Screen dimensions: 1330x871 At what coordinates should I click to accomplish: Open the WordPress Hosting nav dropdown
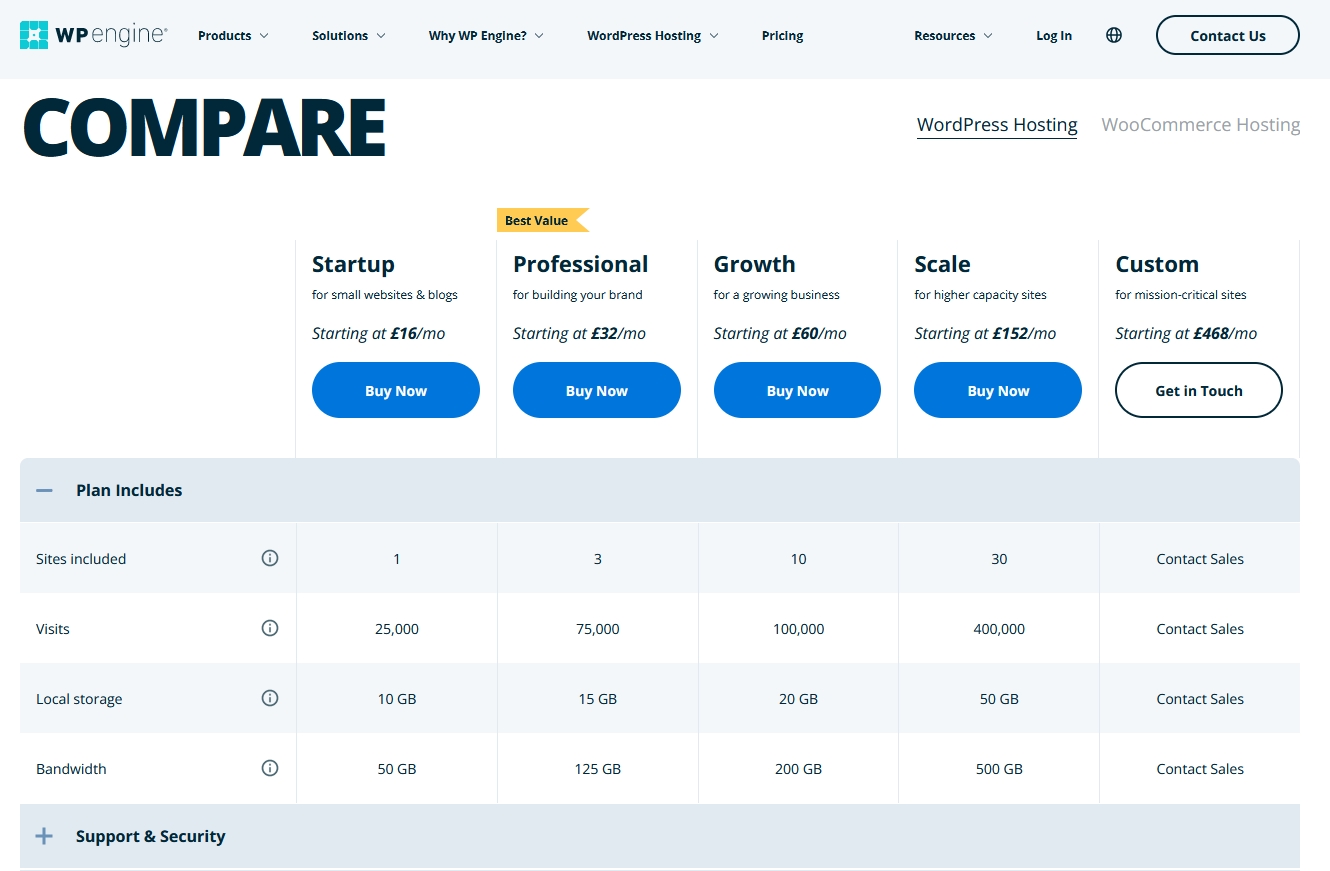(653, 36)
